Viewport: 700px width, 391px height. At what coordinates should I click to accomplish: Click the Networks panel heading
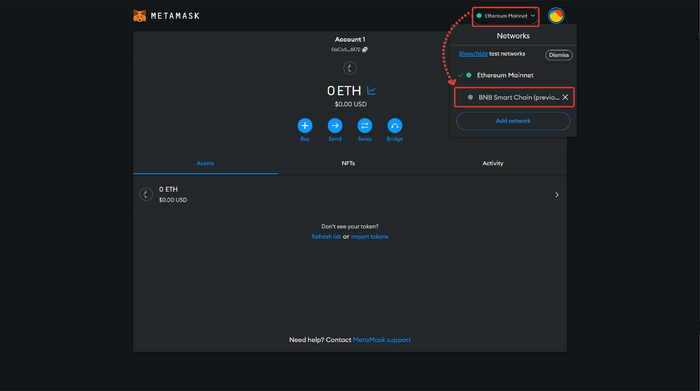point(513,36)
